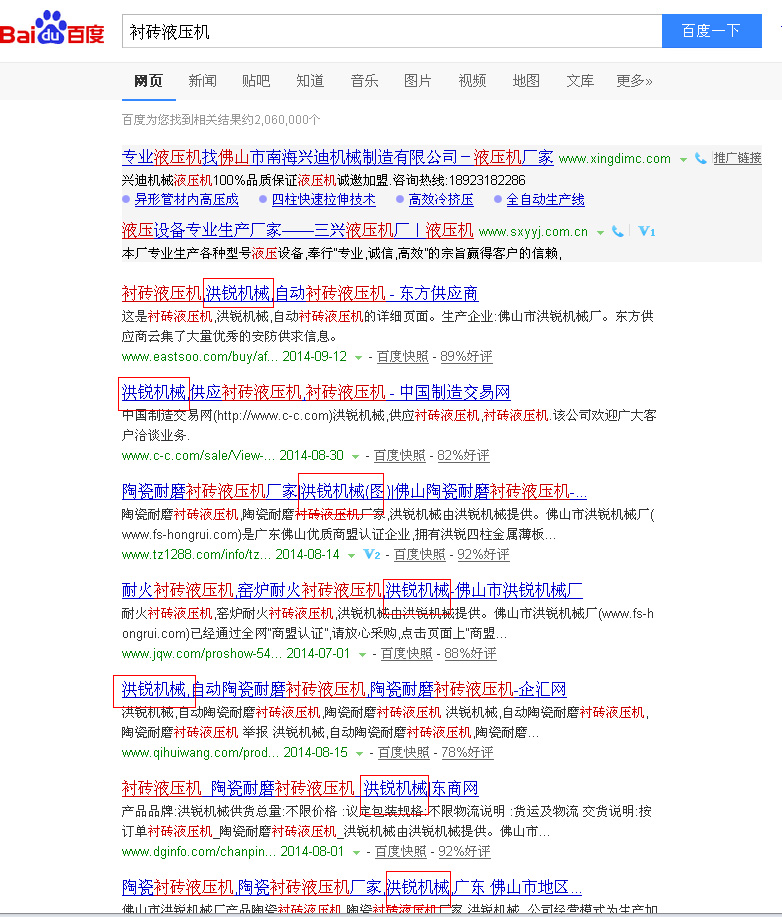Click the 推广链接 label link

coord(738,158)
